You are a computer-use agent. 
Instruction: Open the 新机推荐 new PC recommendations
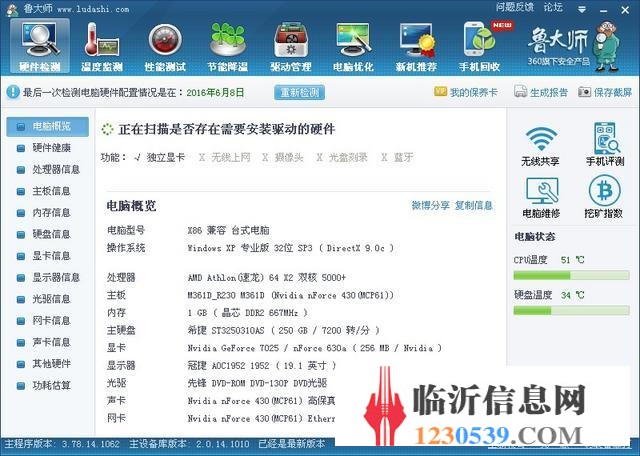[x=416, y=47]
